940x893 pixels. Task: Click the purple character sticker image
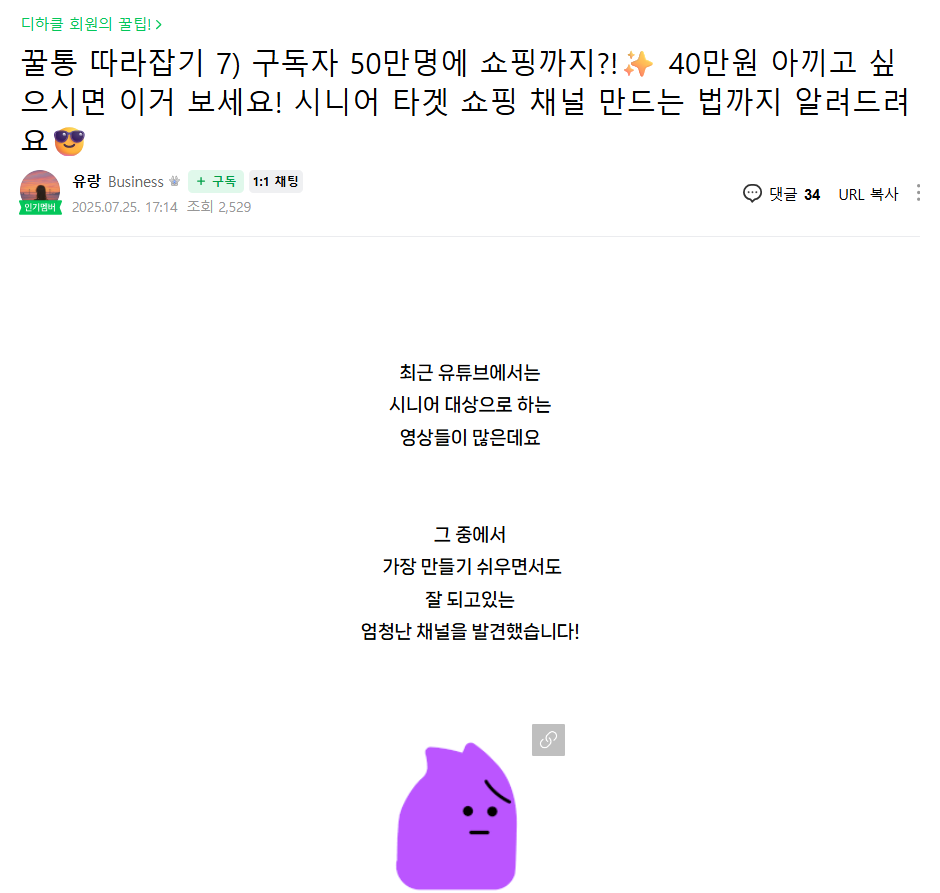coord(456,816)
